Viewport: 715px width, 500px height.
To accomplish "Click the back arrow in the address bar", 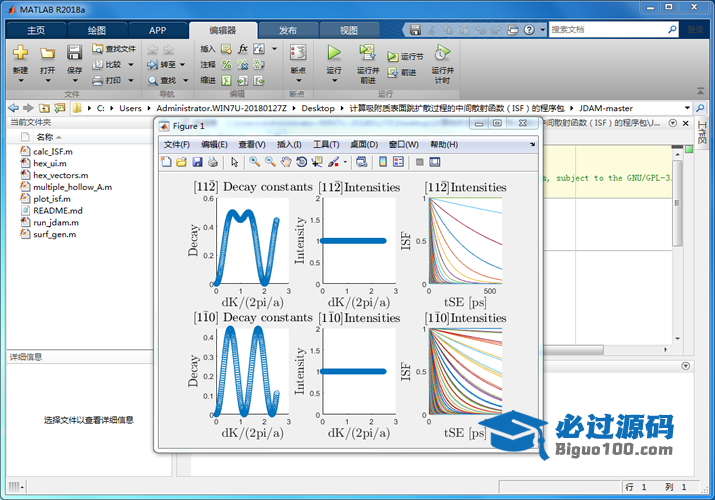I will 14,108.
